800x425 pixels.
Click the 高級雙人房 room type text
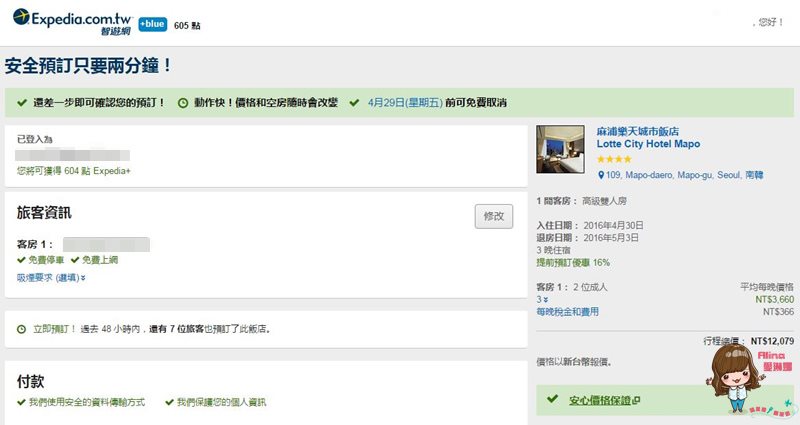point(604,201)
